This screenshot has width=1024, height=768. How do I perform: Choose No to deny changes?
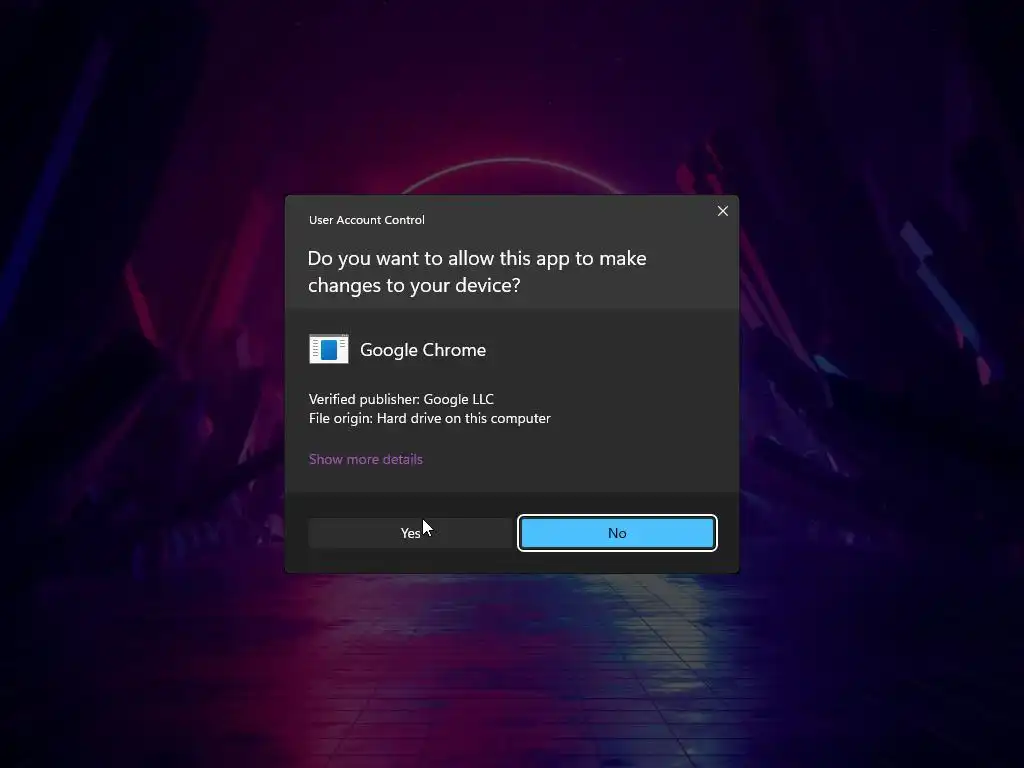(x=617, y=533)
